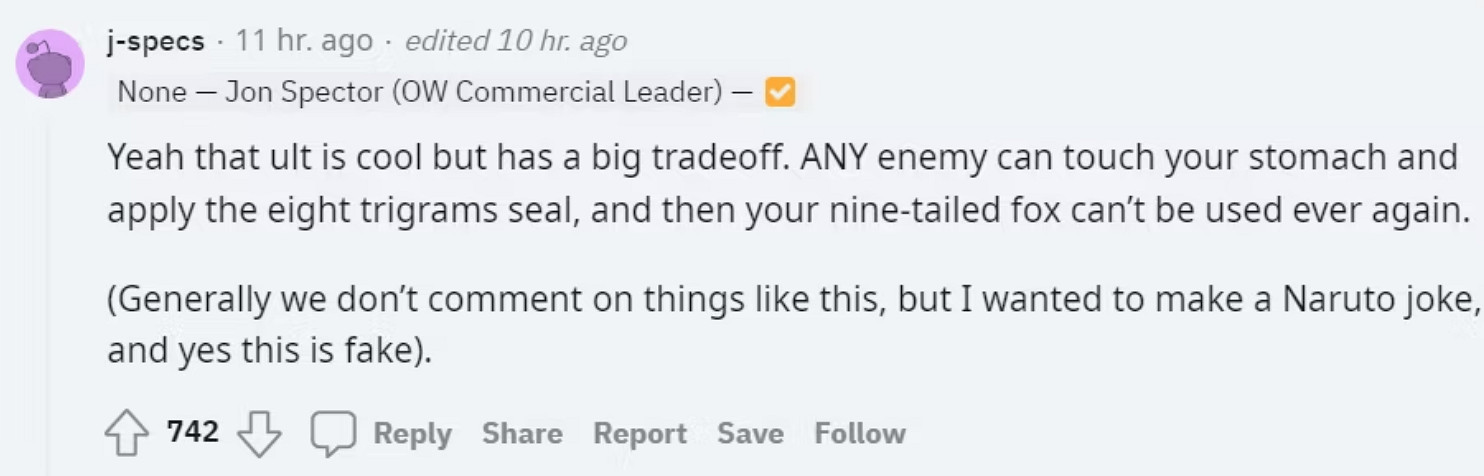
Task: Click the speech bubble reply icon
Action: tap(333, 433)
